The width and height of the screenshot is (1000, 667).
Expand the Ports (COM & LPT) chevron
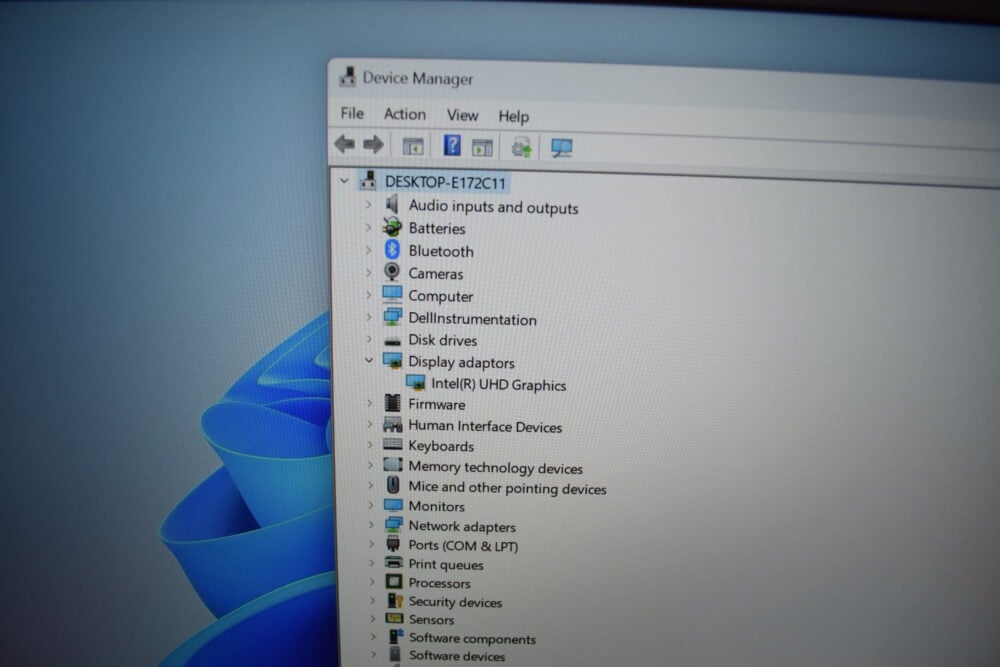tap(371, 544)
